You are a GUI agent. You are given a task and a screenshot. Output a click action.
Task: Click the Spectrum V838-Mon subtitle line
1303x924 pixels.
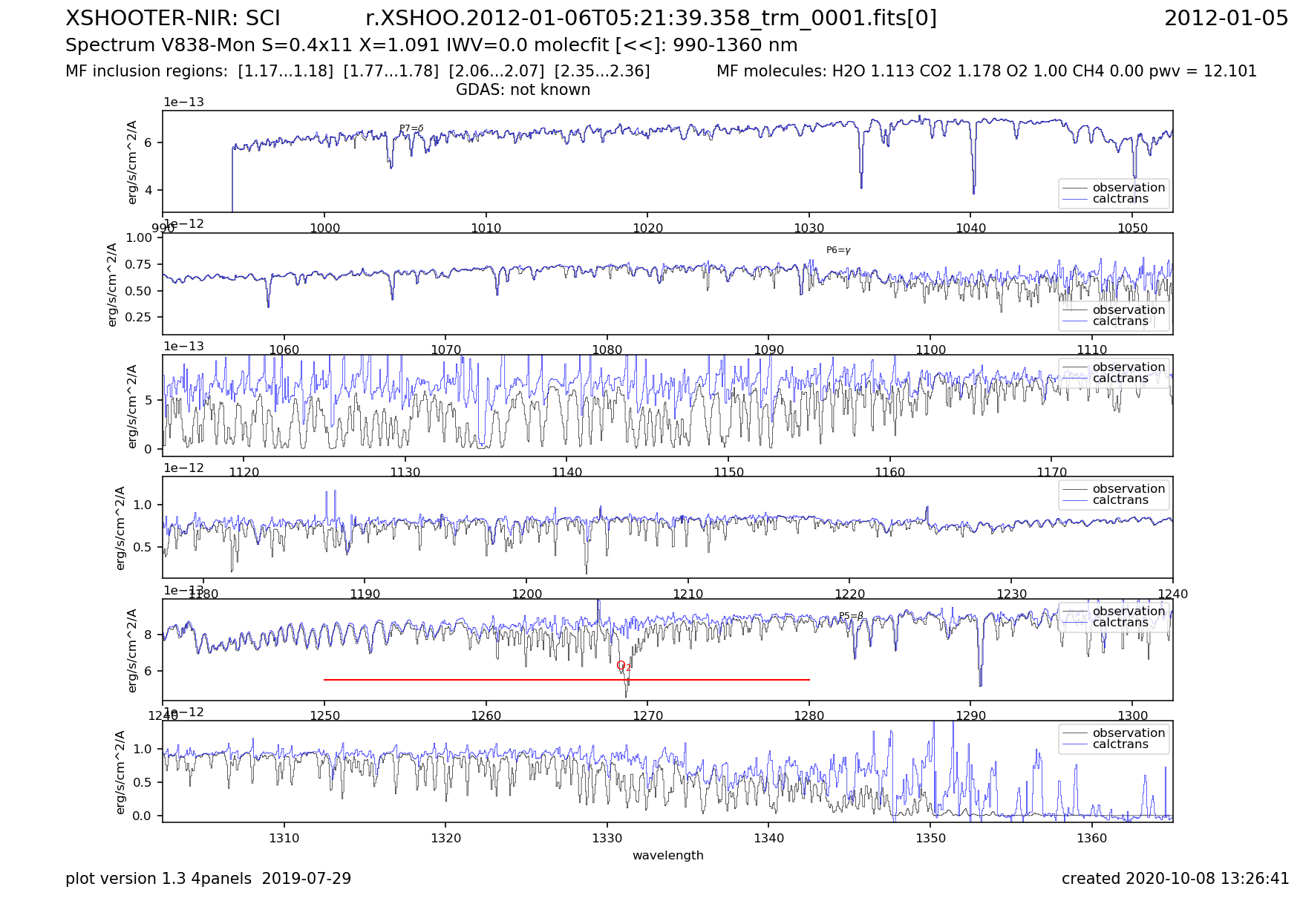click(431, 45)
